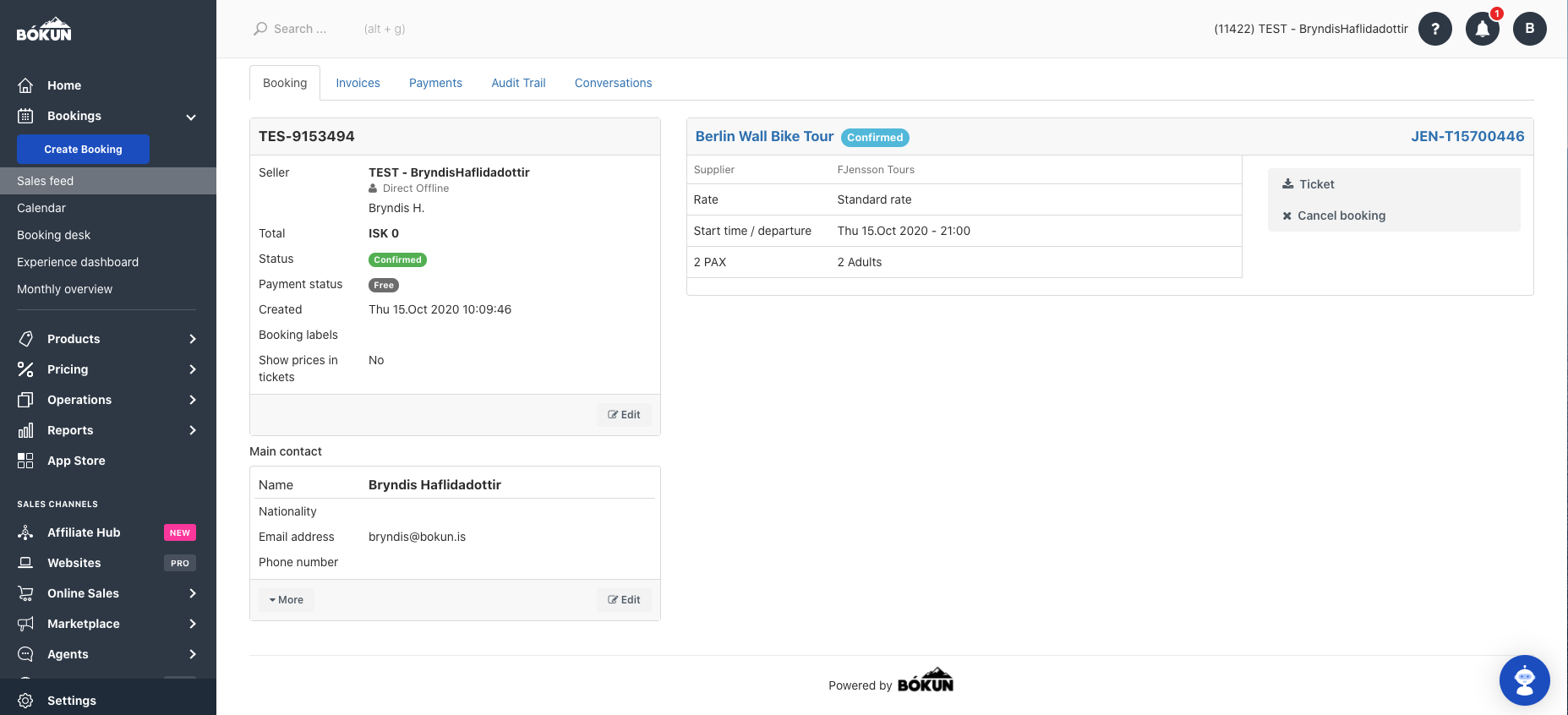The width and height of the screenshot is (1568, 715).
Task: Click the blue Confirmed badge on tour
Action: coord(875,138)
